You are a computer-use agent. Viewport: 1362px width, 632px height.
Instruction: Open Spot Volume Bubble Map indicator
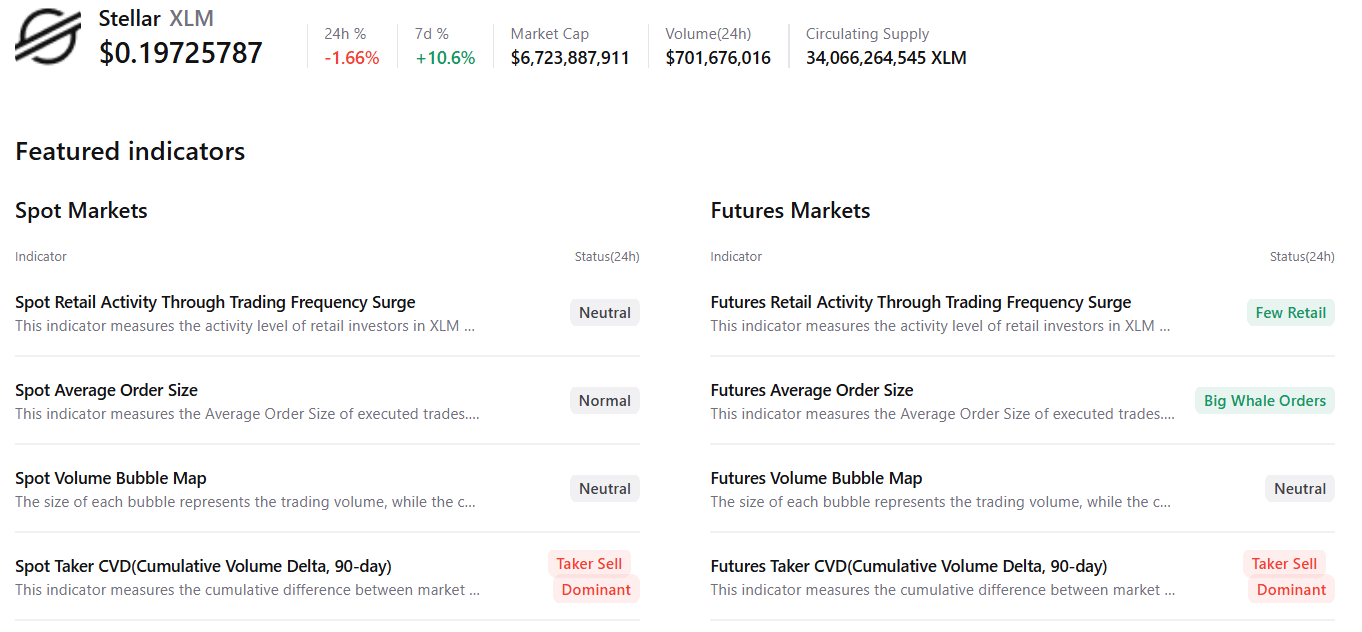111,478
